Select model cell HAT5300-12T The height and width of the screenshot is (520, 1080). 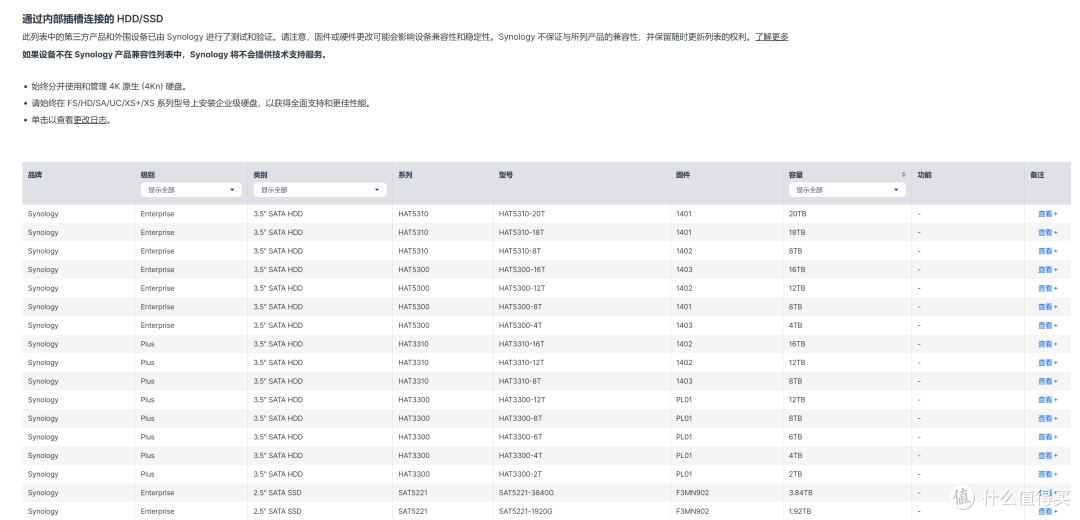tap(521, 289)
